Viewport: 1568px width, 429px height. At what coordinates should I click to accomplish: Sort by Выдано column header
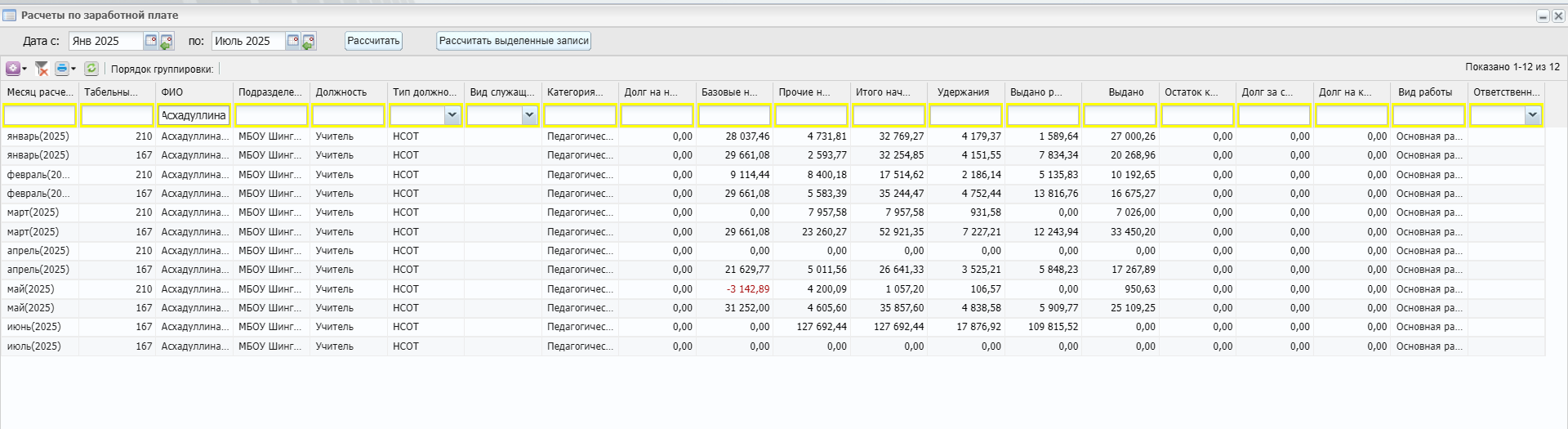coord(1120,92)
